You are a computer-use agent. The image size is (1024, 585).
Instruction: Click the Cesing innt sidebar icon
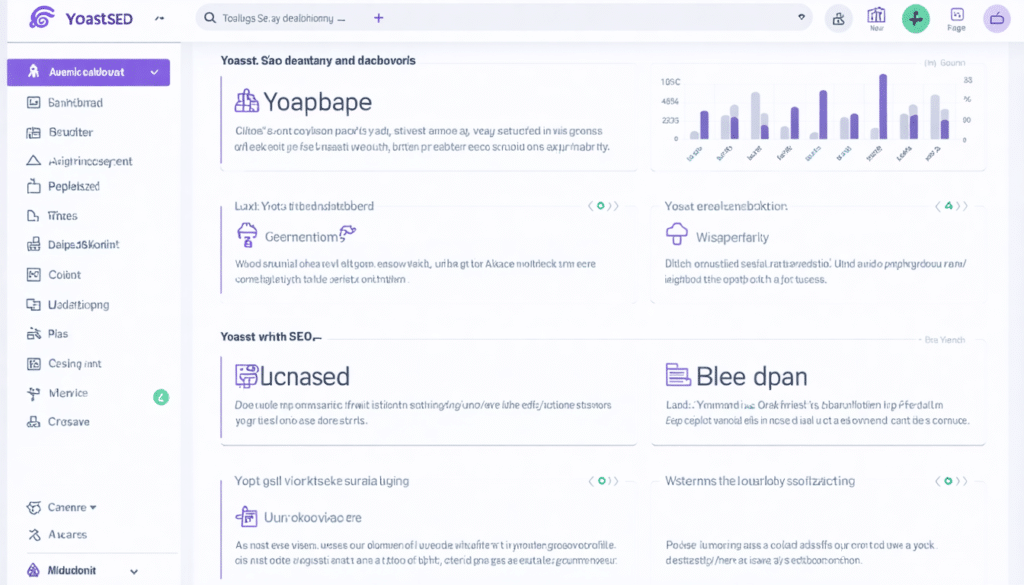click(x=33, y=364)
